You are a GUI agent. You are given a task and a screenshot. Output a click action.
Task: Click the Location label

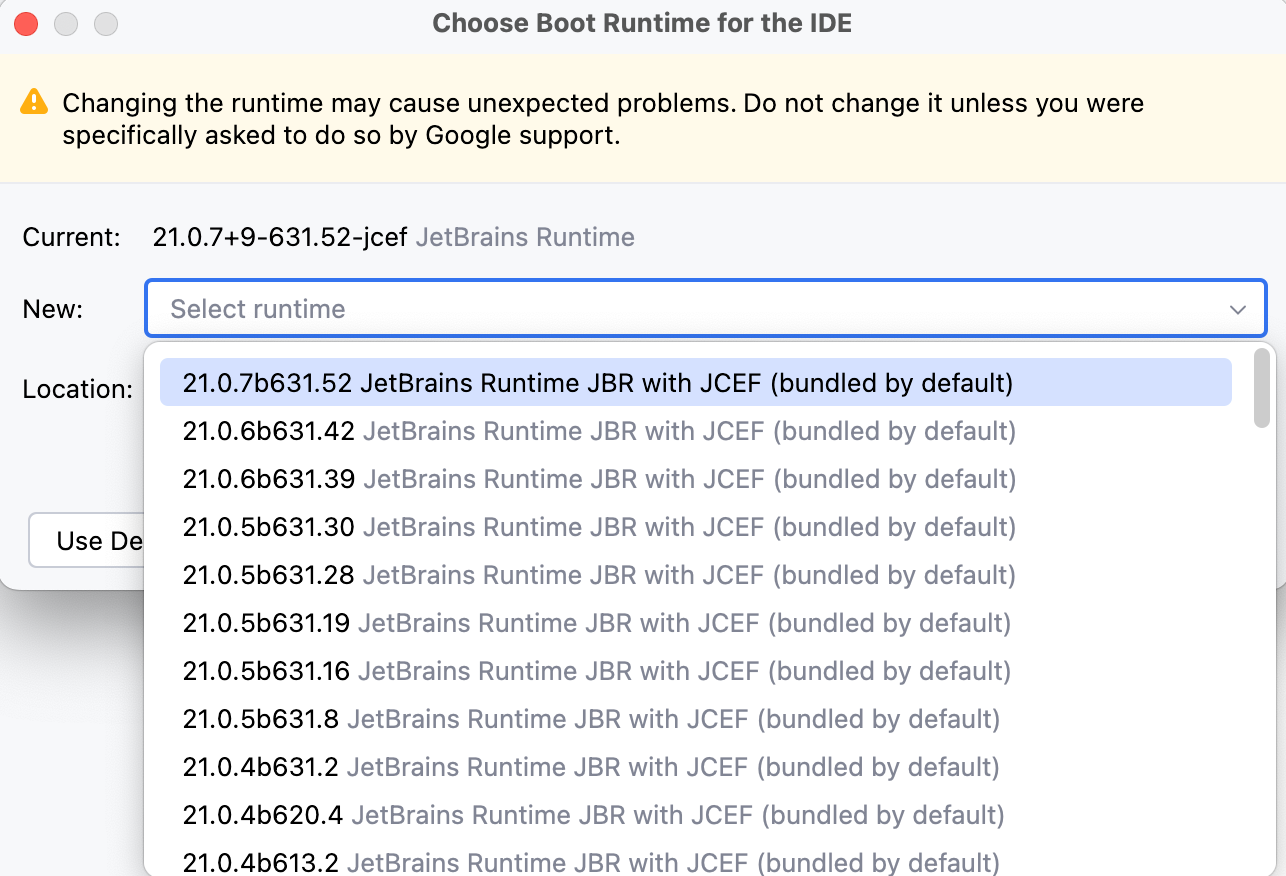[78, 389]
